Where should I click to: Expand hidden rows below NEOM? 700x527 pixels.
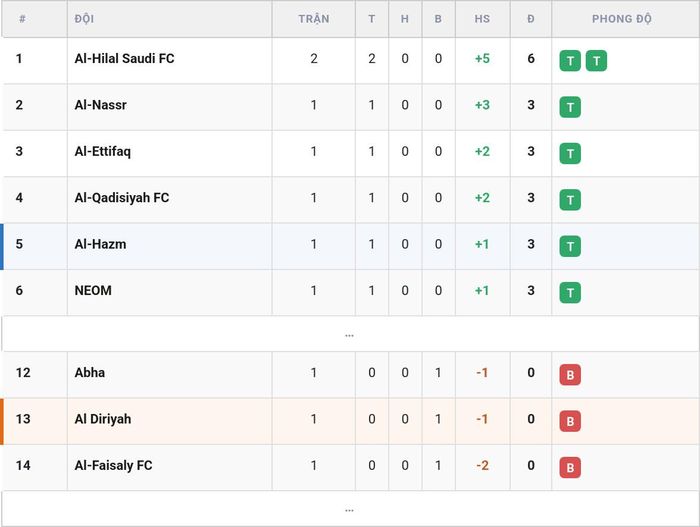[x=350, y=334]
